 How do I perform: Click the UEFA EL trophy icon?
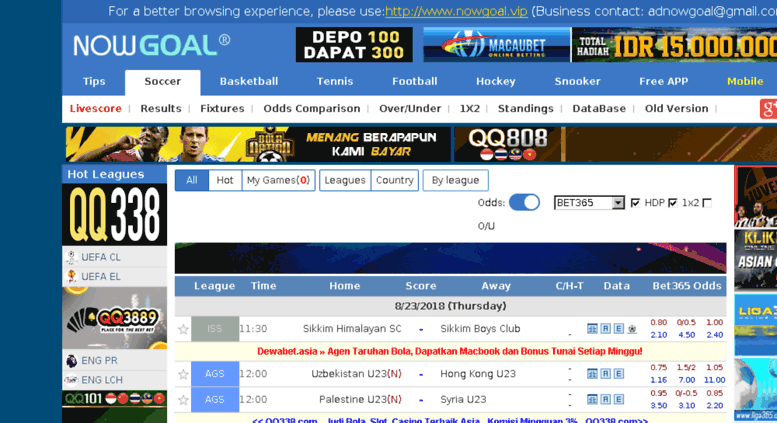click(x=71, y=276)
